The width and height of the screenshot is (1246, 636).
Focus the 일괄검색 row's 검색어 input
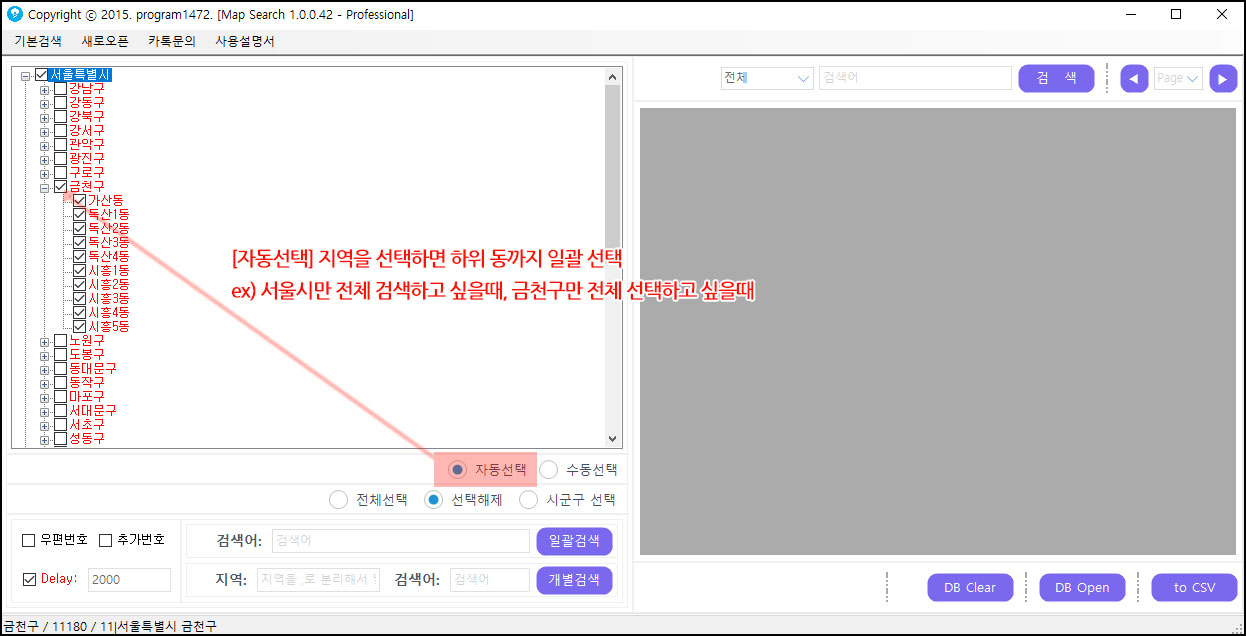tap(400, 541)
